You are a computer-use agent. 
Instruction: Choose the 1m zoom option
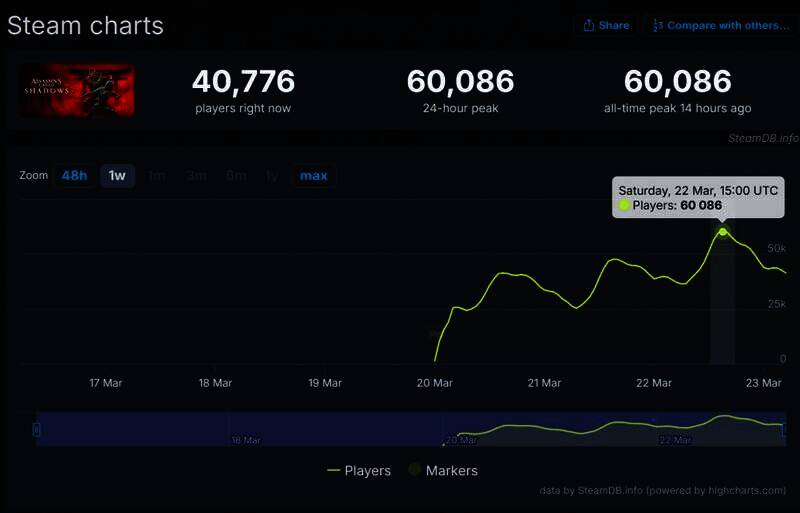[157, 176]
